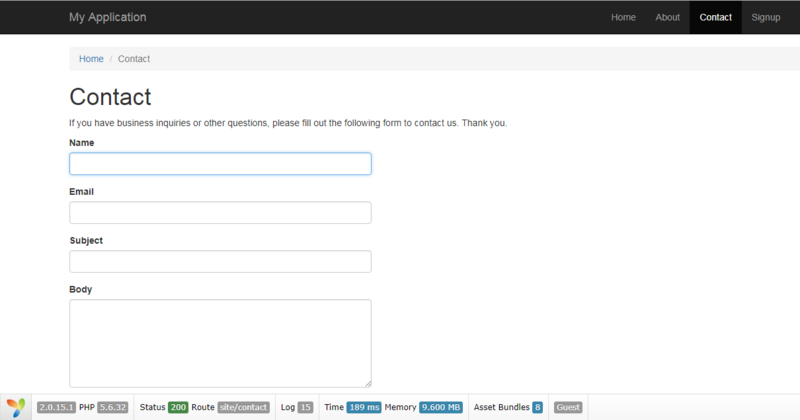This screenshot has width=800, height=420.
Task: Click the Time 189 ms badge
Action: point(364,408)
